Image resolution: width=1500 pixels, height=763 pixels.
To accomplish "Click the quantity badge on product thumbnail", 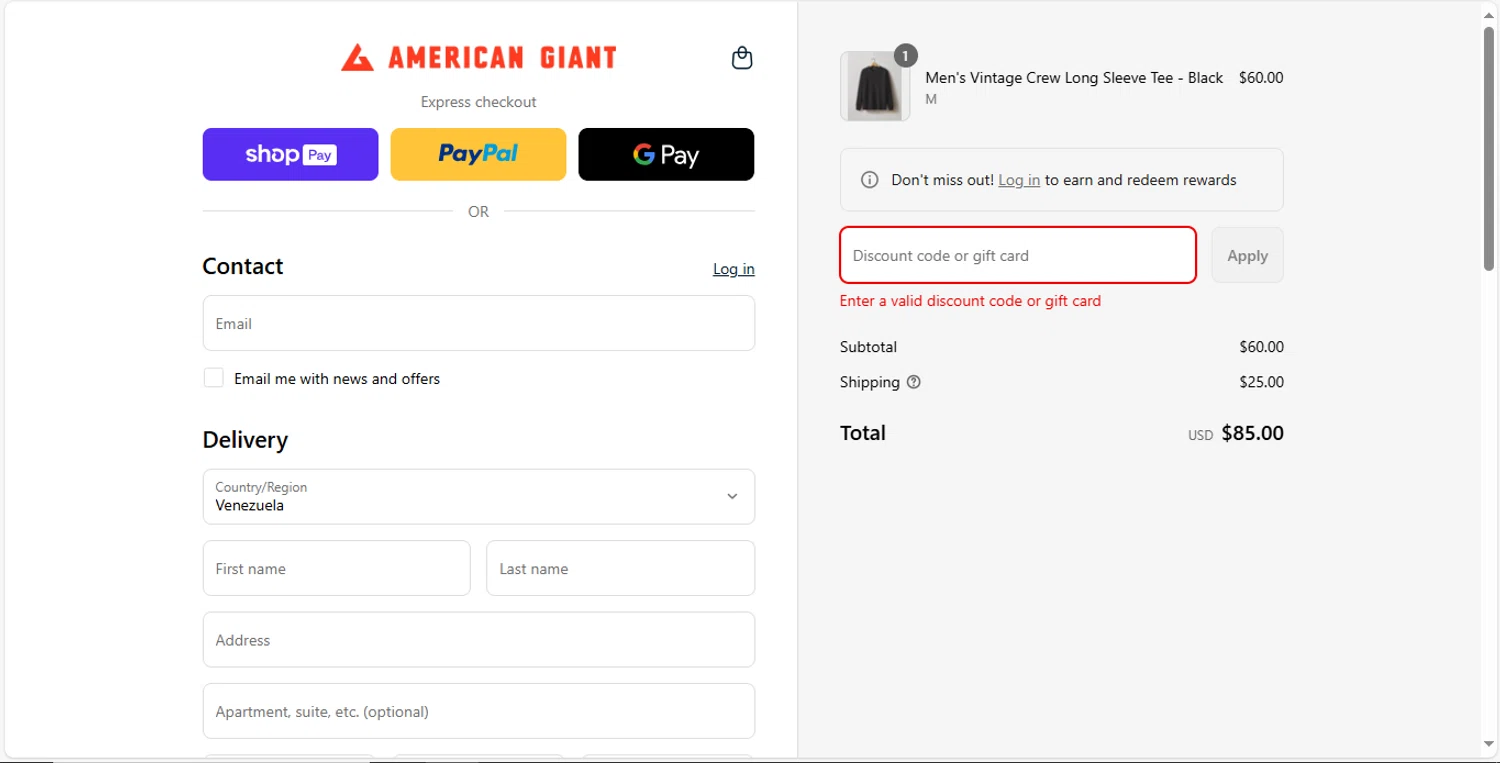I will coord(905,56).
